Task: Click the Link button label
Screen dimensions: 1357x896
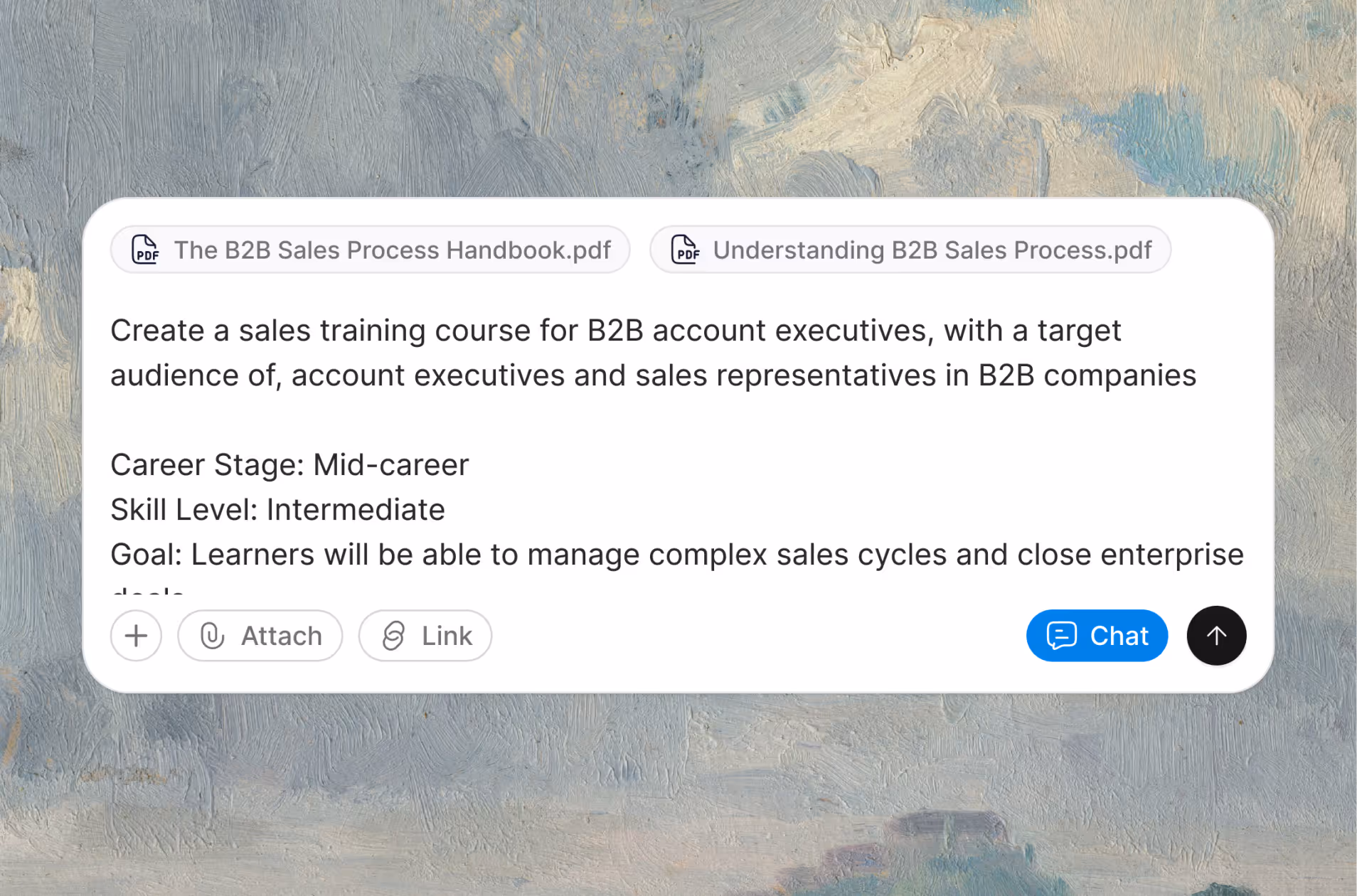Action: (x=447, y=636)
